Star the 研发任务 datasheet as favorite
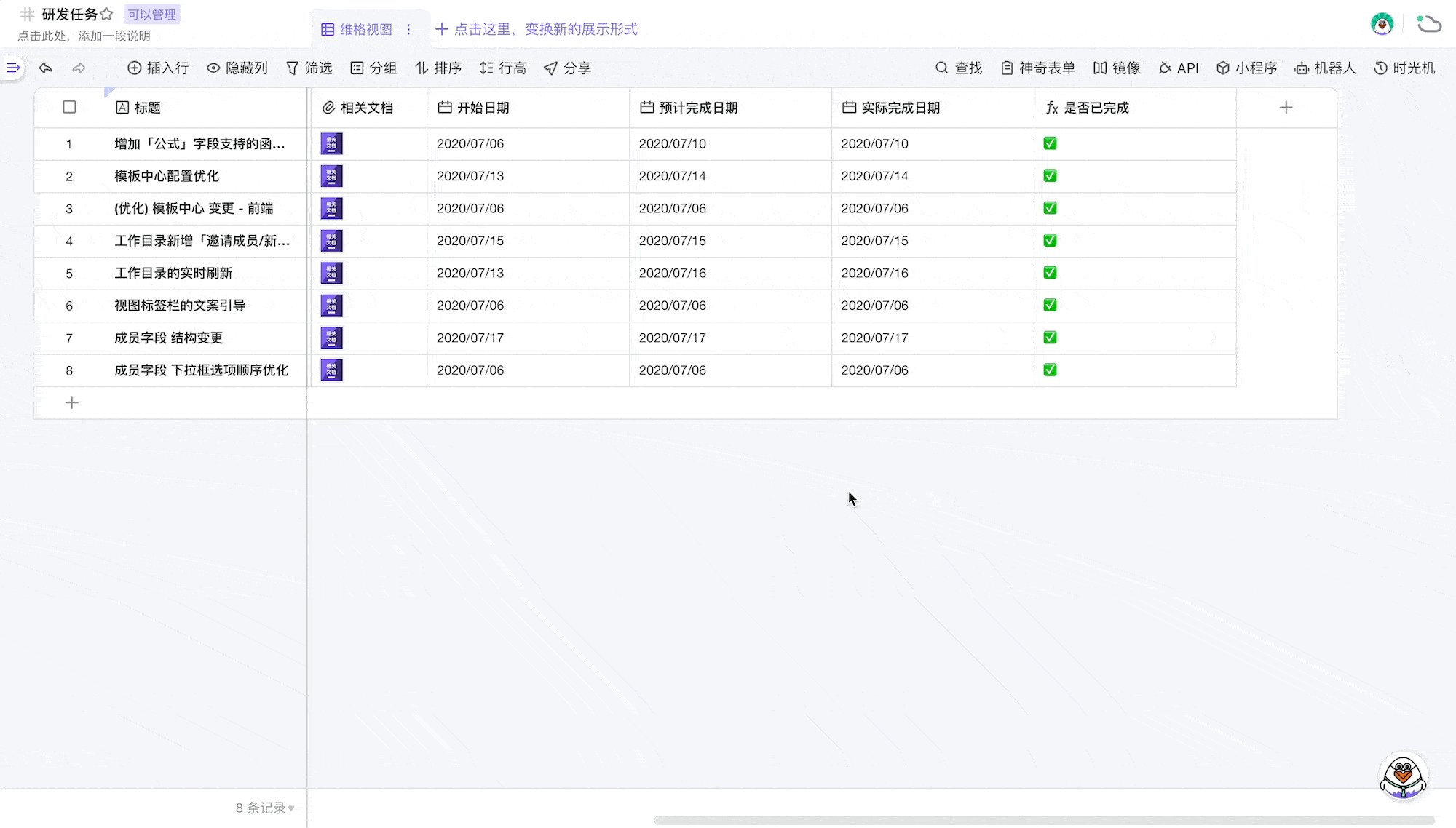1456x828 pixels. [x=107, y=14]
